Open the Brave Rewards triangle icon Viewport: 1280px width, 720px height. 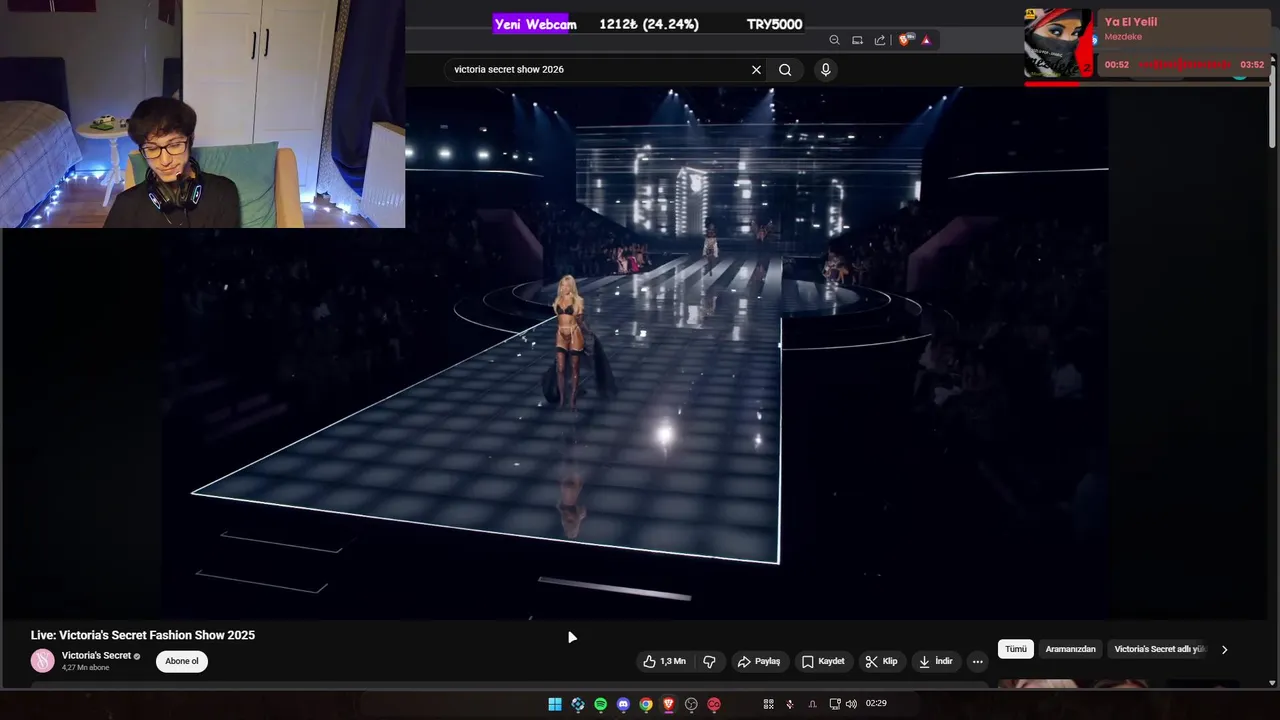pyautogui.click(x=926, y=40)
